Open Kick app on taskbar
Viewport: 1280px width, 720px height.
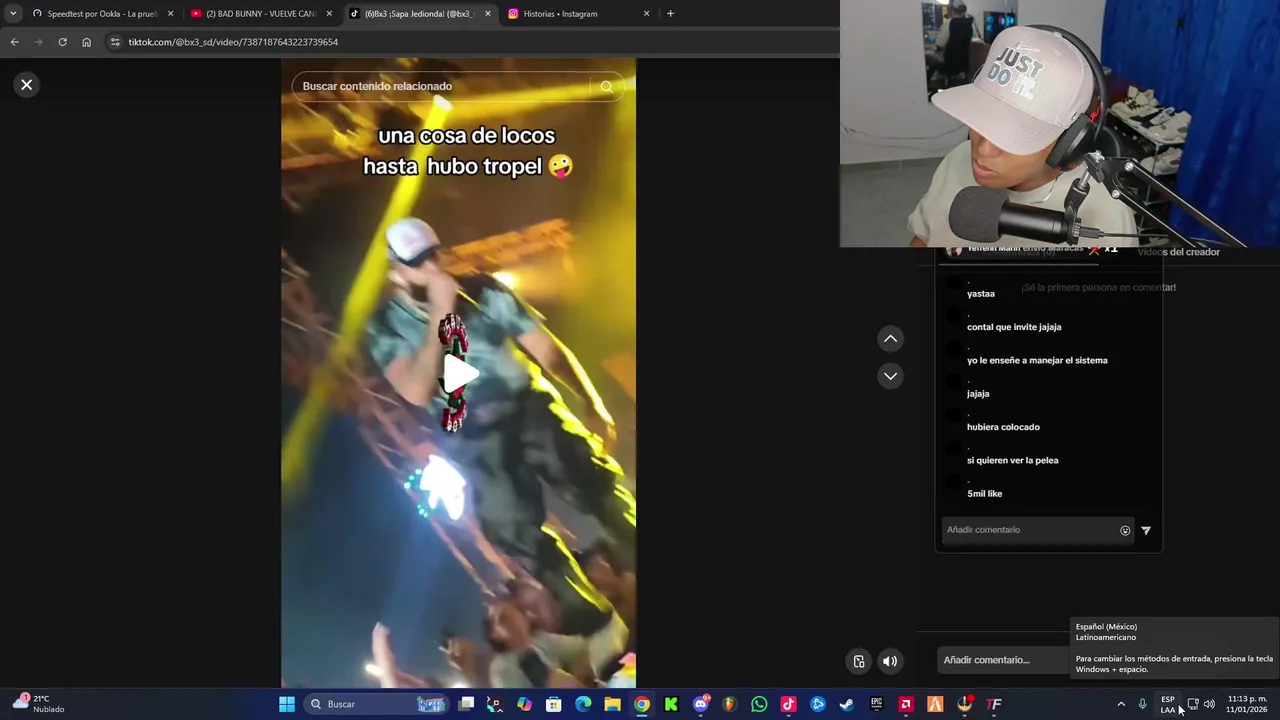click(671, 704)
